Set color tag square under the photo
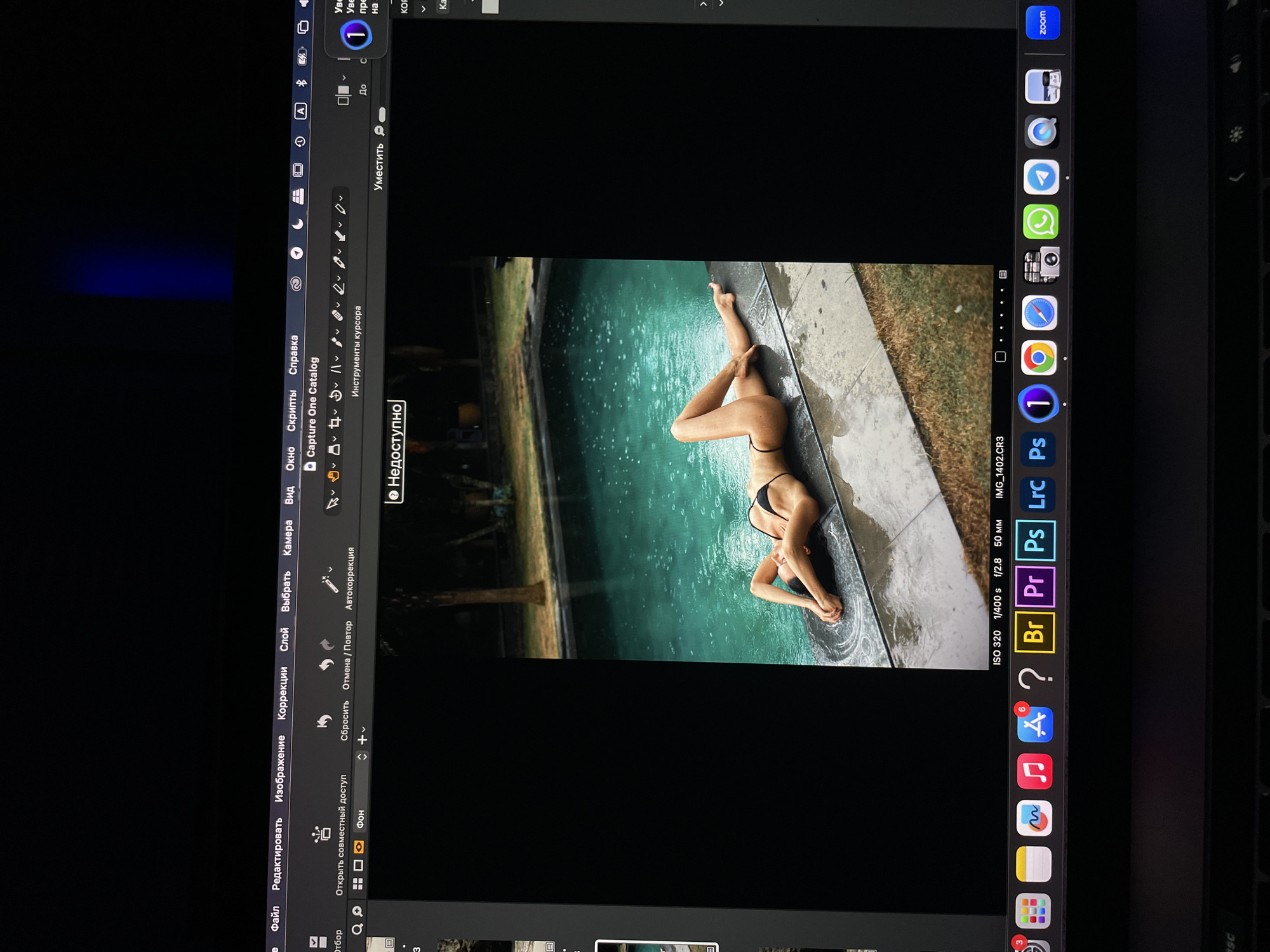 1001,357
